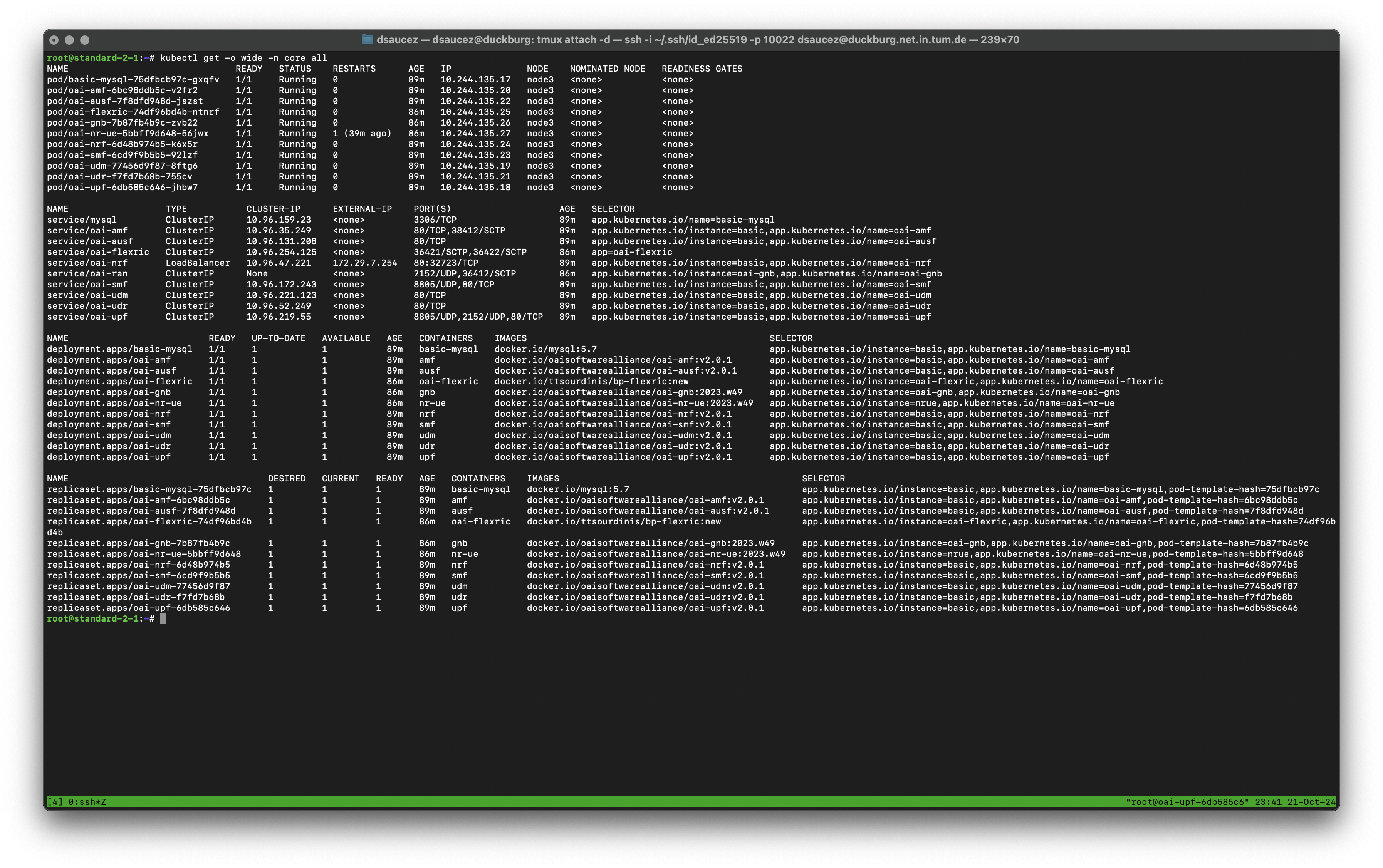Viewport: 1383px width, 868px height.
Task: Select service/oai-ran row name
Action: point(87,274)
